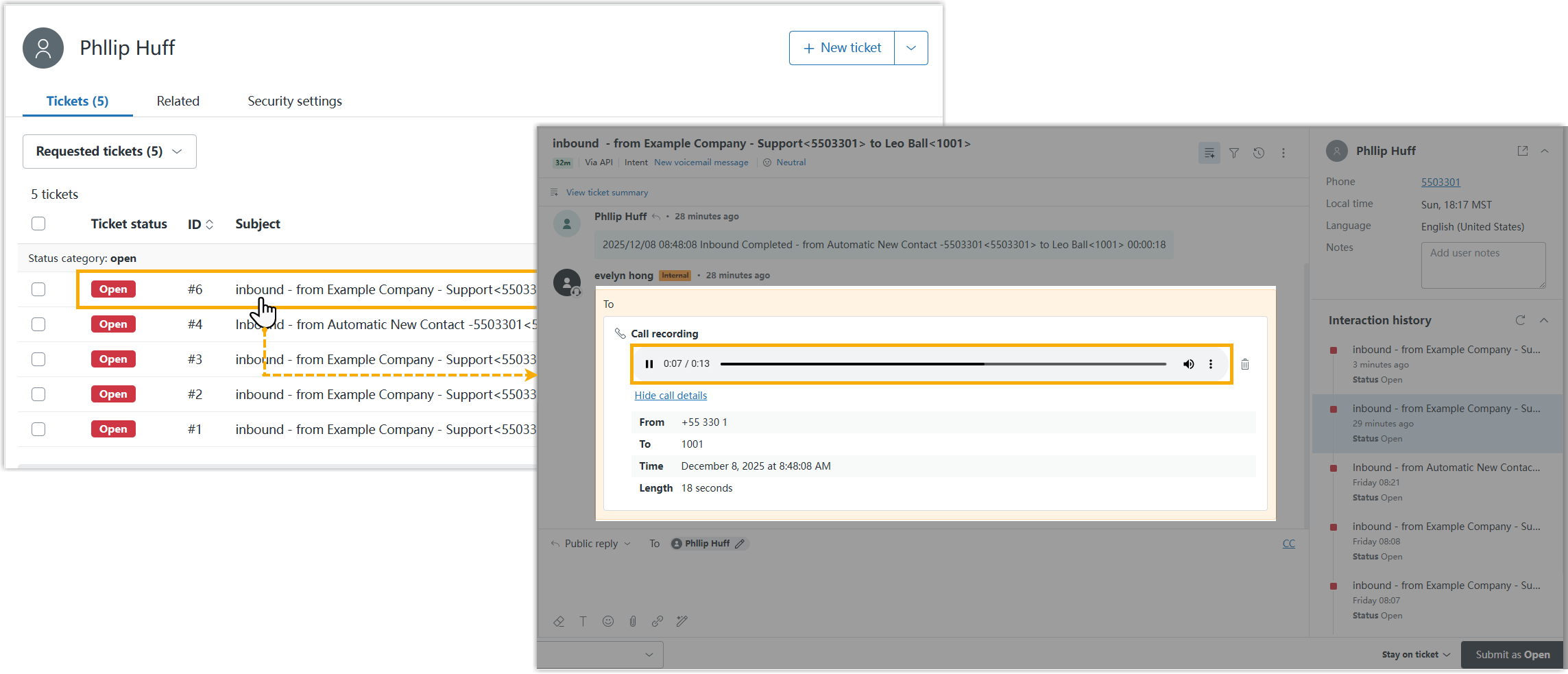Viewport: 1568px width, 674px height.
Task: Click the attach file paperclip icon
Action: pos(633,621)
